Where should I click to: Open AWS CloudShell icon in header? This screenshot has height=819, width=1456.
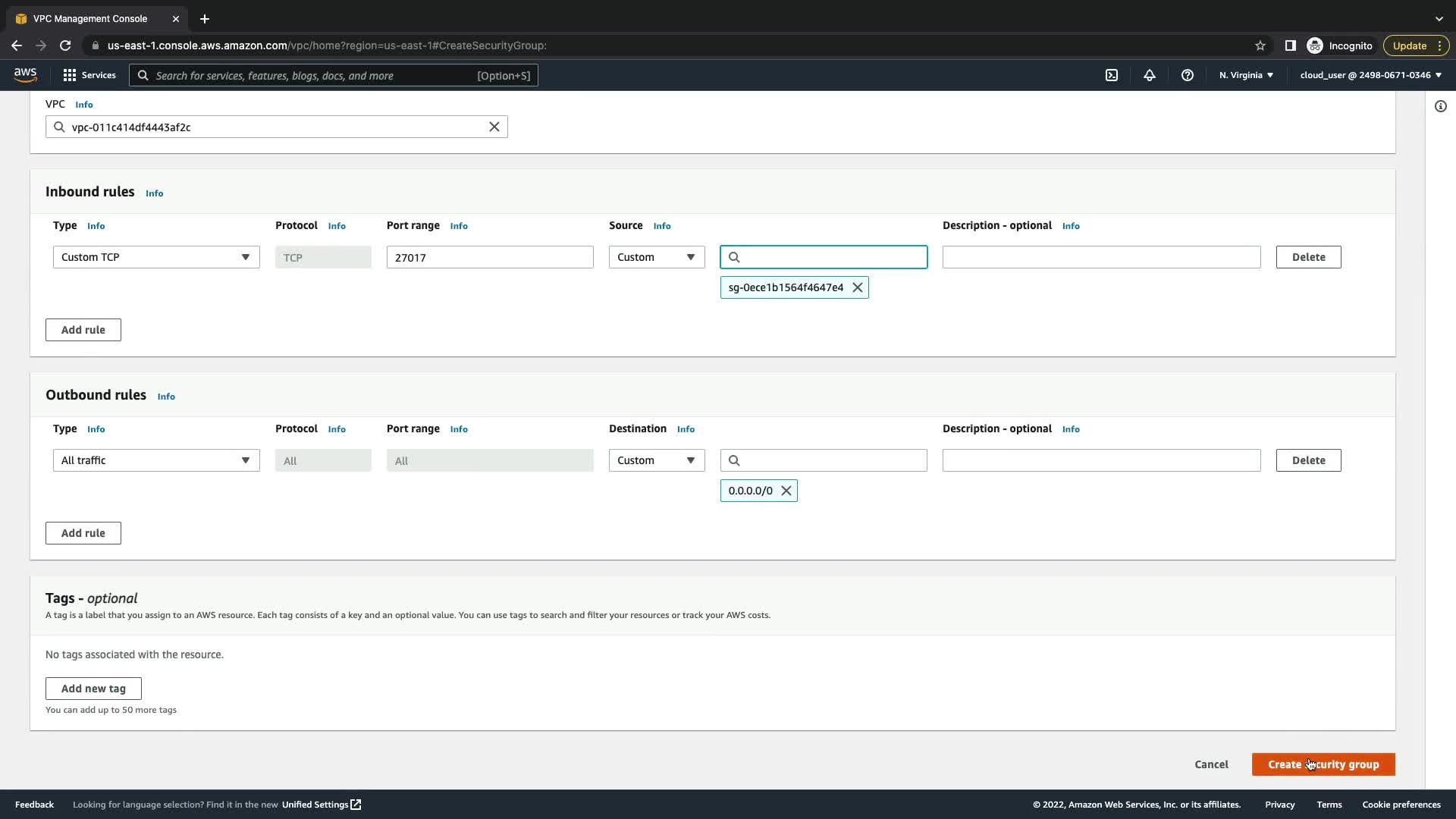[1112, 75]
